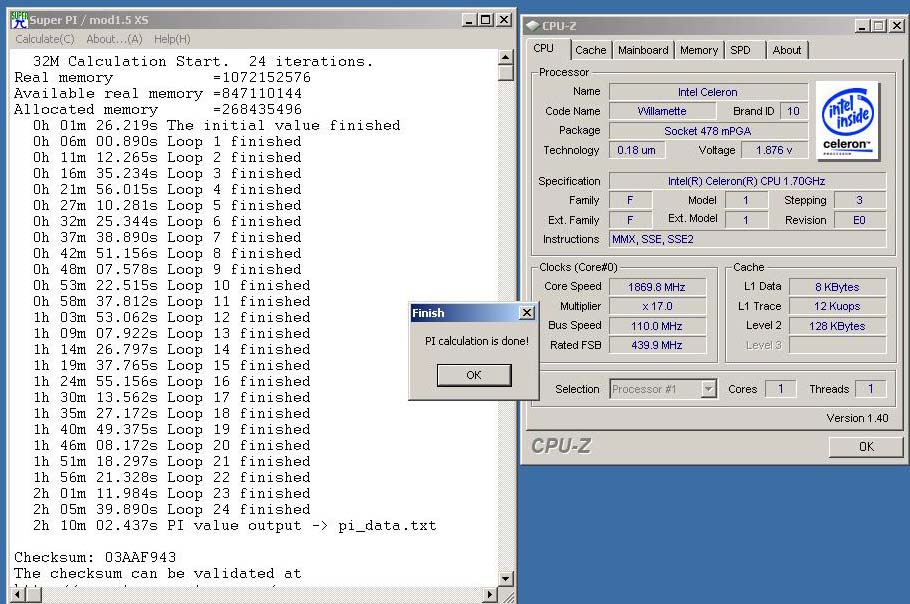
Task: Switch to the SPD tab in CPU-Z
Action: 741,50
